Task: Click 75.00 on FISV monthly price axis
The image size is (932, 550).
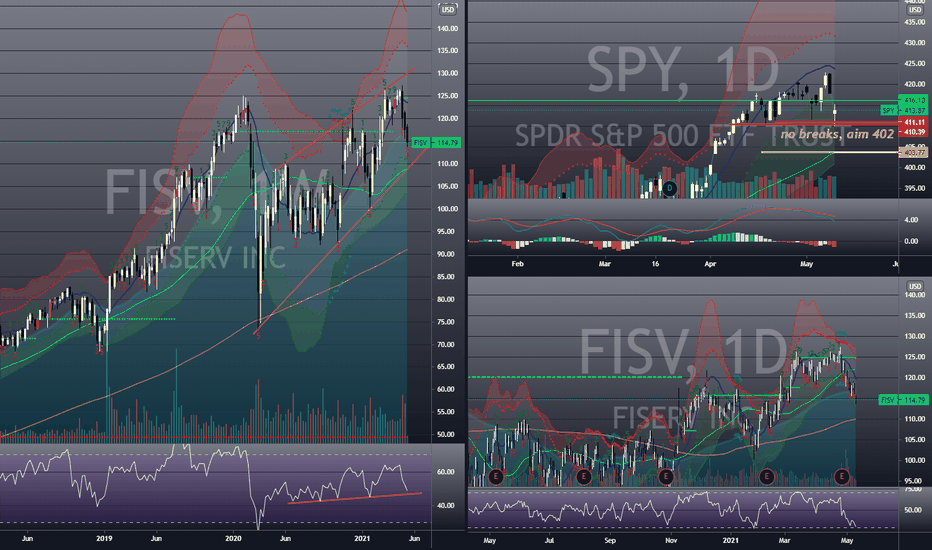Action: (x=448, y=322)
